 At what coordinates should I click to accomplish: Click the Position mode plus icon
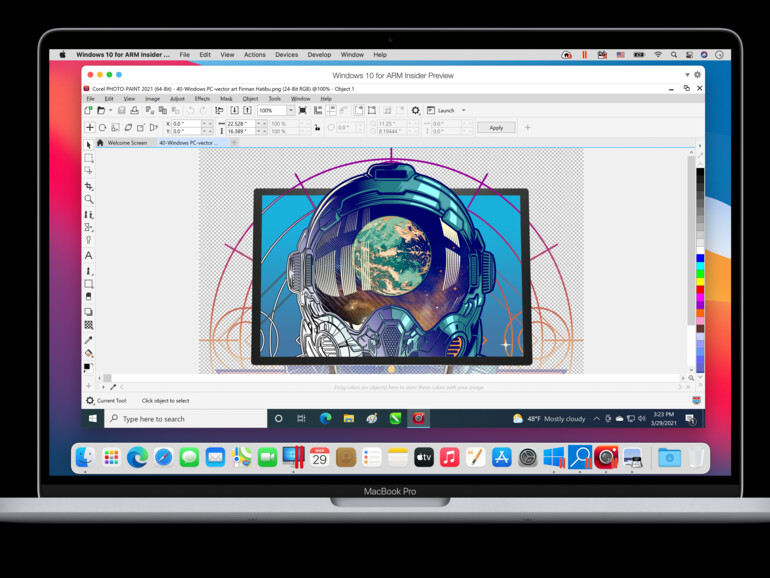90,128
